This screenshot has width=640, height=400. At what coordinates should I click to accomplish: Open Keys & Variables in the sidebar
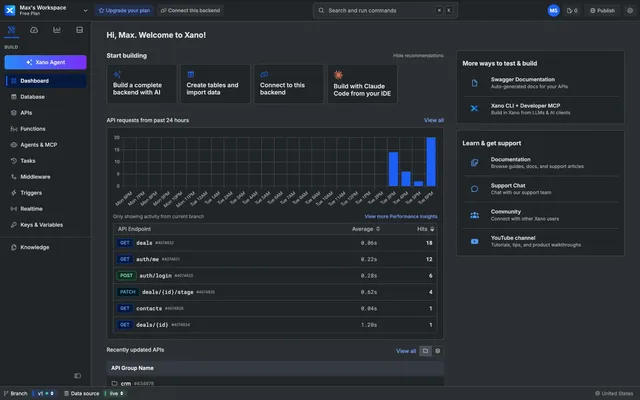click(46, 224)
